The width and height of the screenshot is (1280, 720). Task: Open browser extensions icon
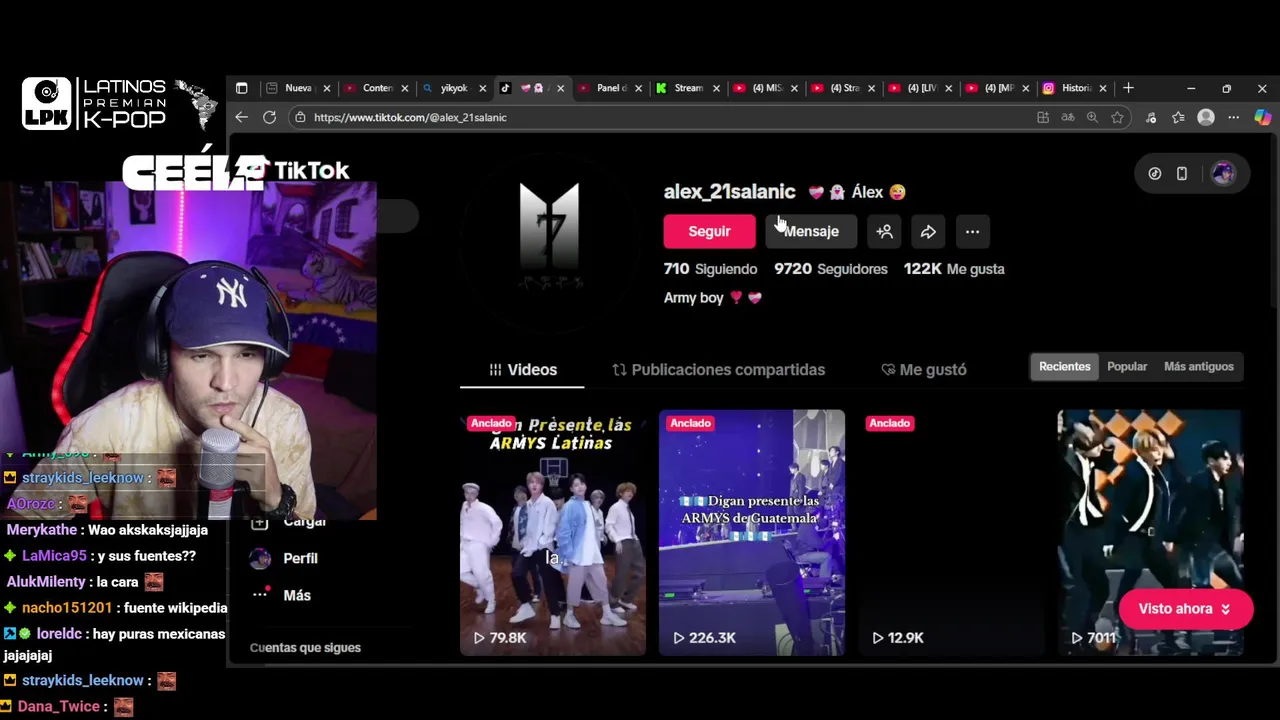pos(1151,117)
